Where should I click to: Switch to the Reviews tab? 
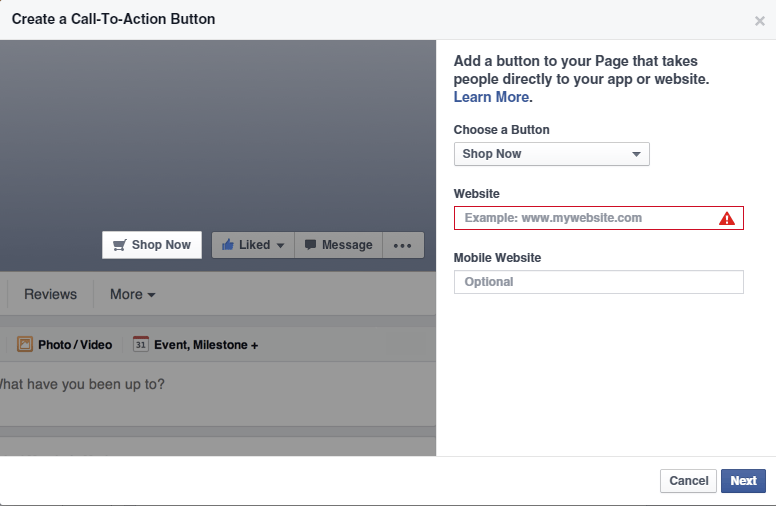point(50,294)
